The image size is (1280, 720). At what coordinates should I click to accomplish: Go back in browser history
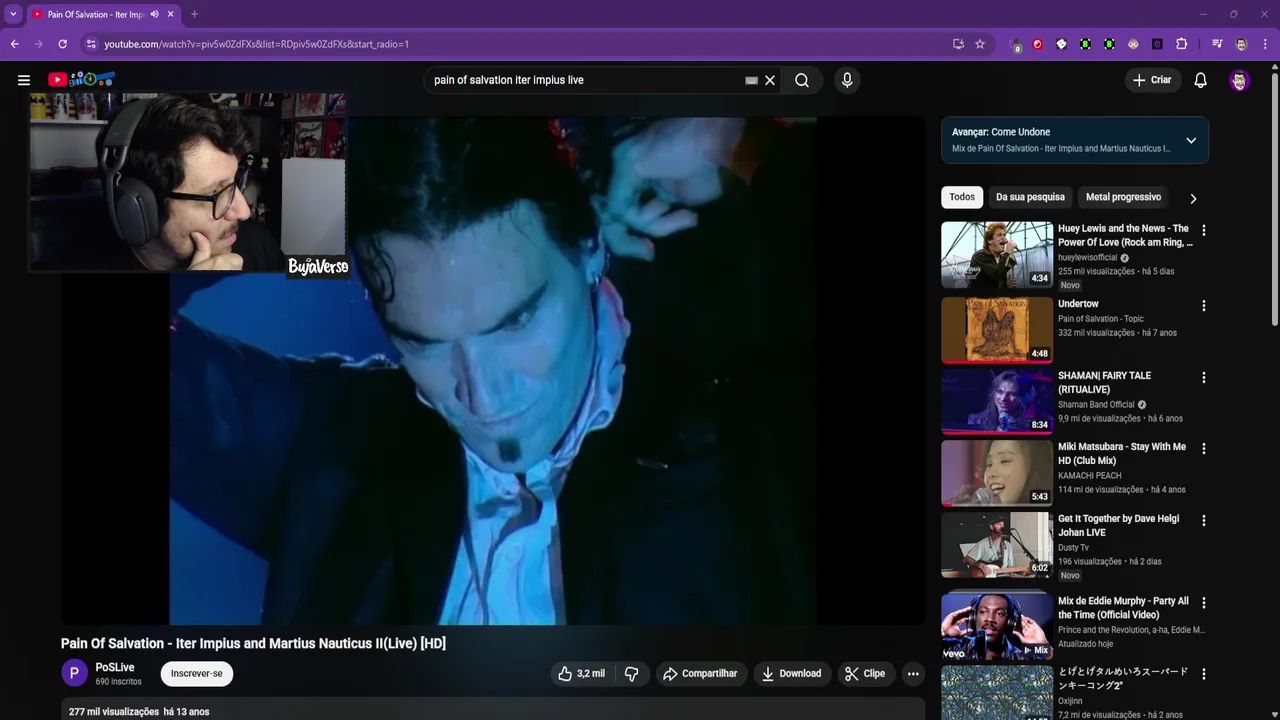[15, 44]
